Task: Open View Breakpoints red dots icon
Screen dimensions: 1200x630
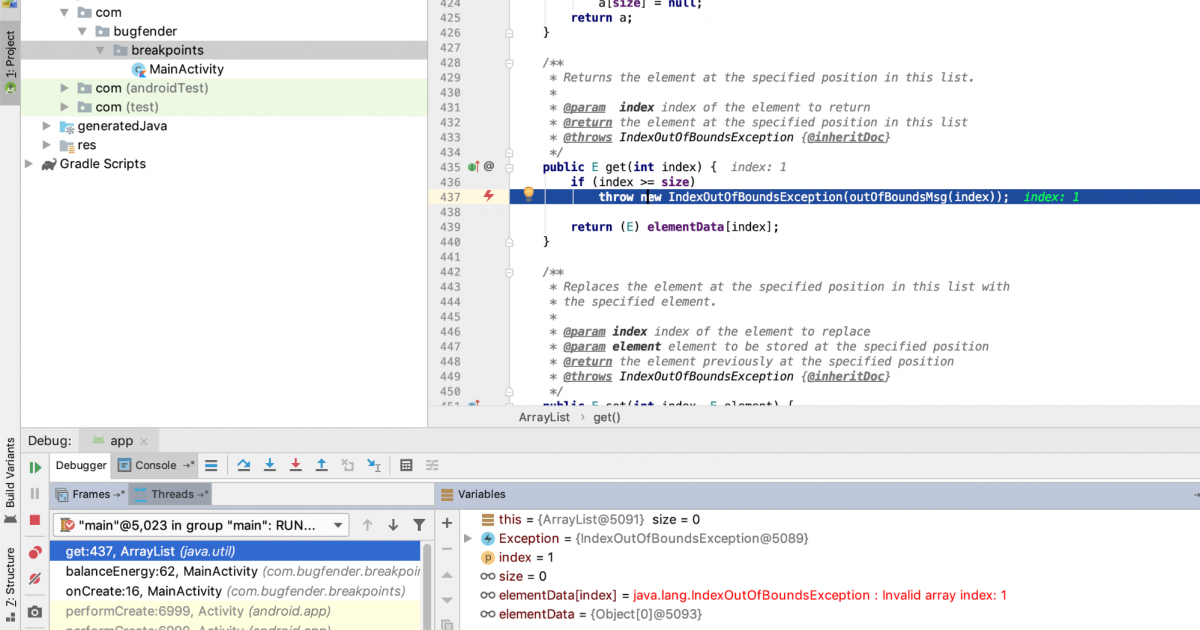Action: coord(35,552)
